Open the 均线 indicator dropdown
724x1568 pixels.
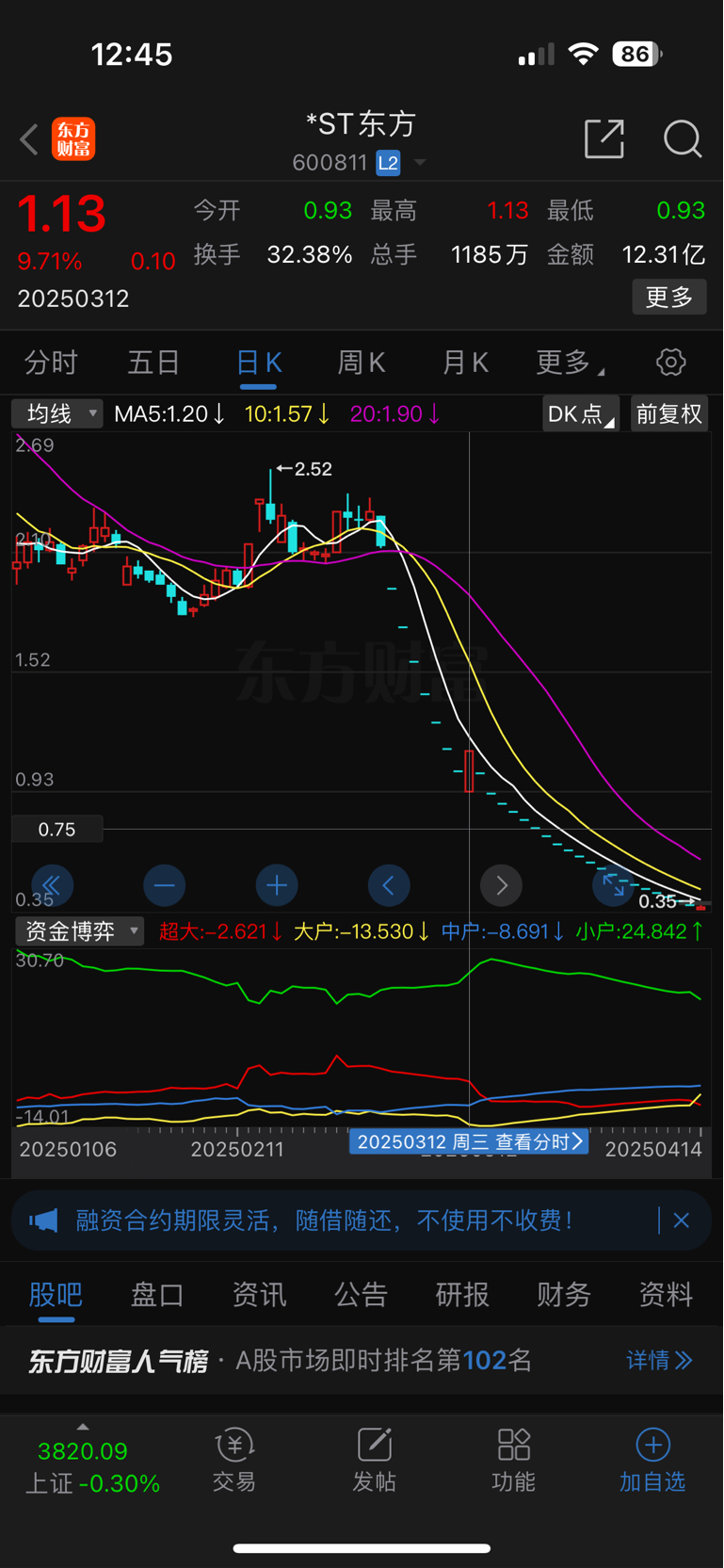(56, 413)
